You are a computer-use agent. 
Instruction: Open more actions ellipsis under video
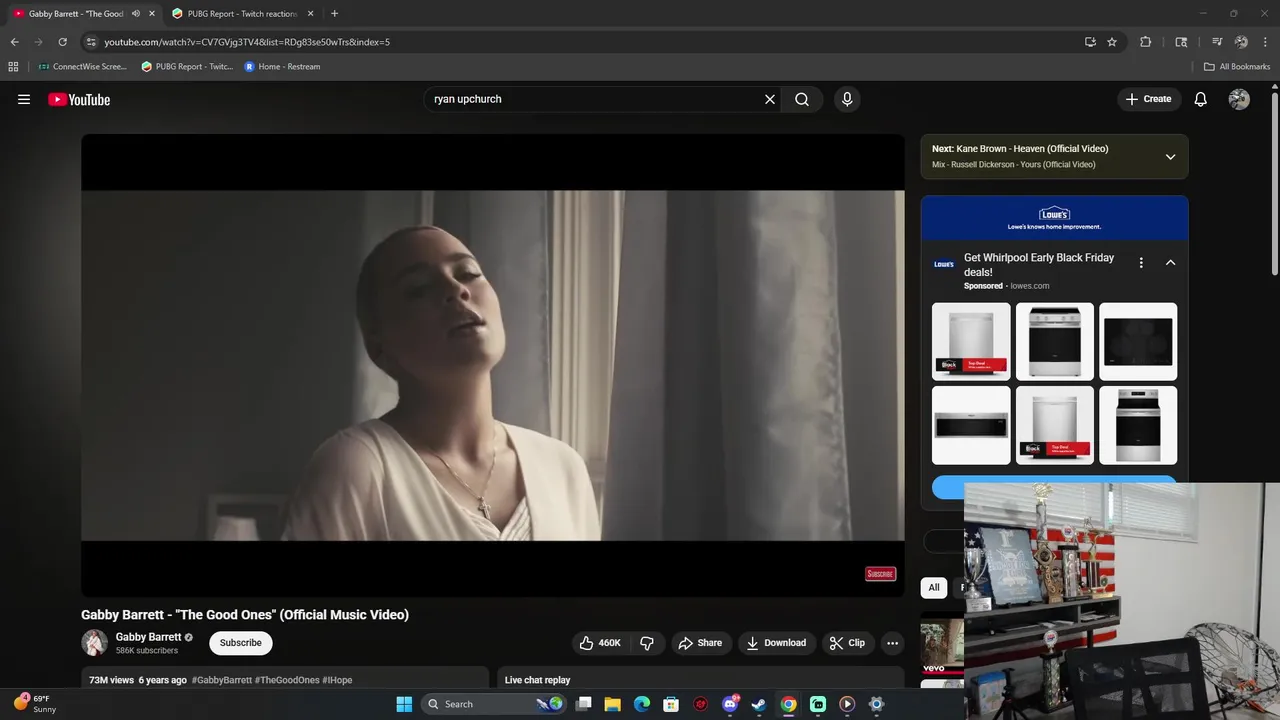tap(892, 643)
